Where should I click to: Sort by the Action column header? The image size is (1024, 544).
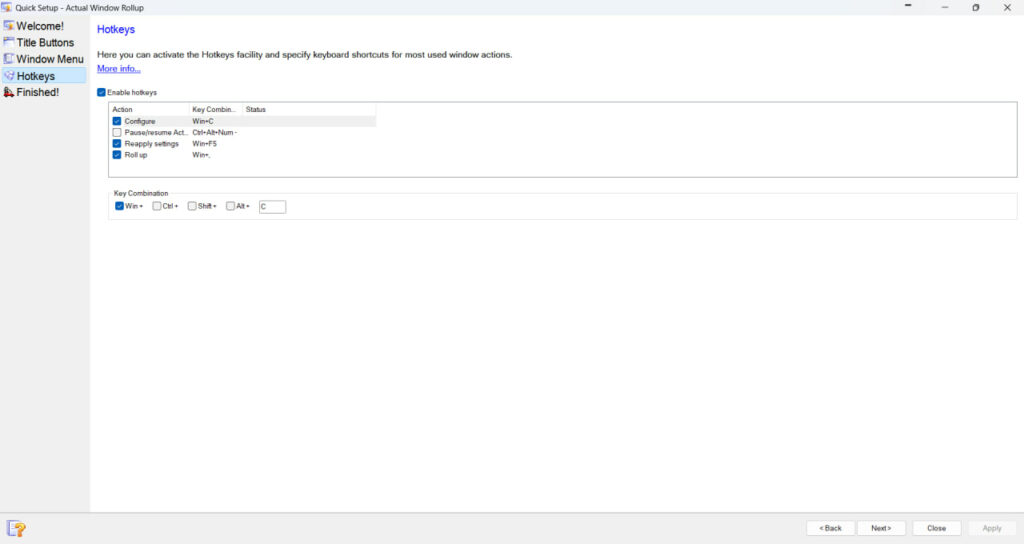pos(150,109)
